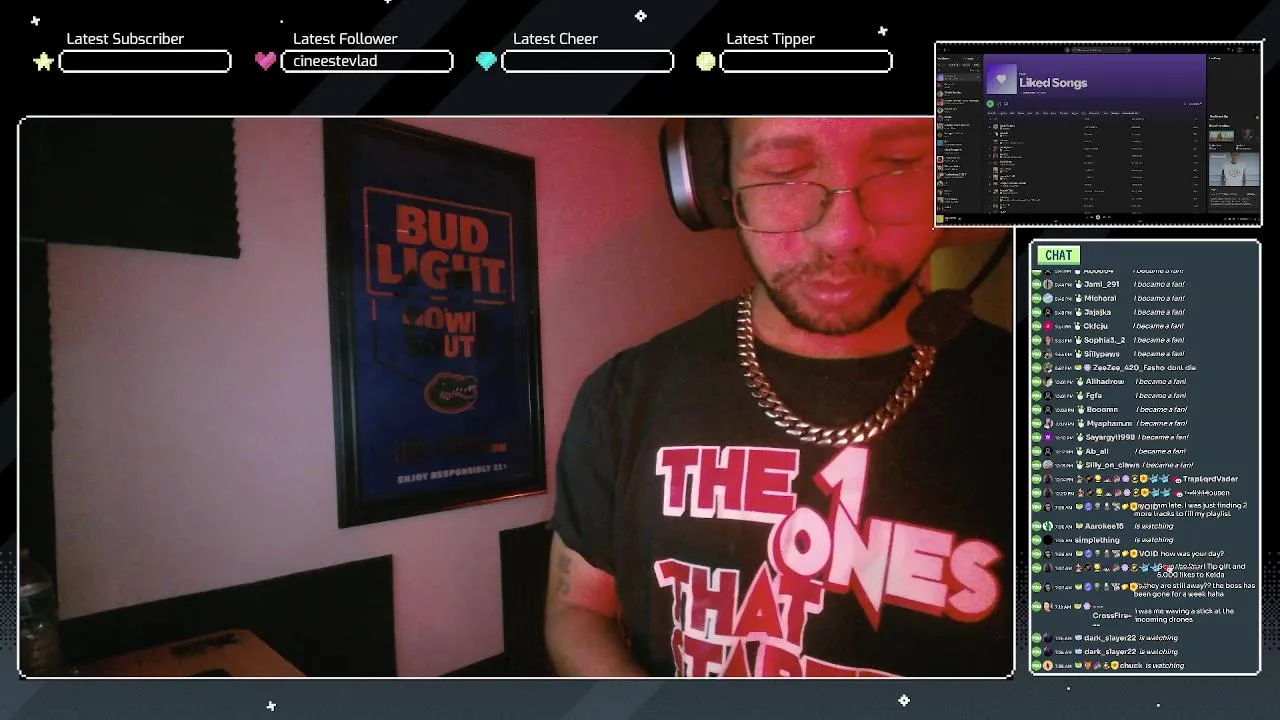Screen dimensions: 1280x720
Task: Select the Latest Follower box showing cineestevlad
Action: pos(367,62)
